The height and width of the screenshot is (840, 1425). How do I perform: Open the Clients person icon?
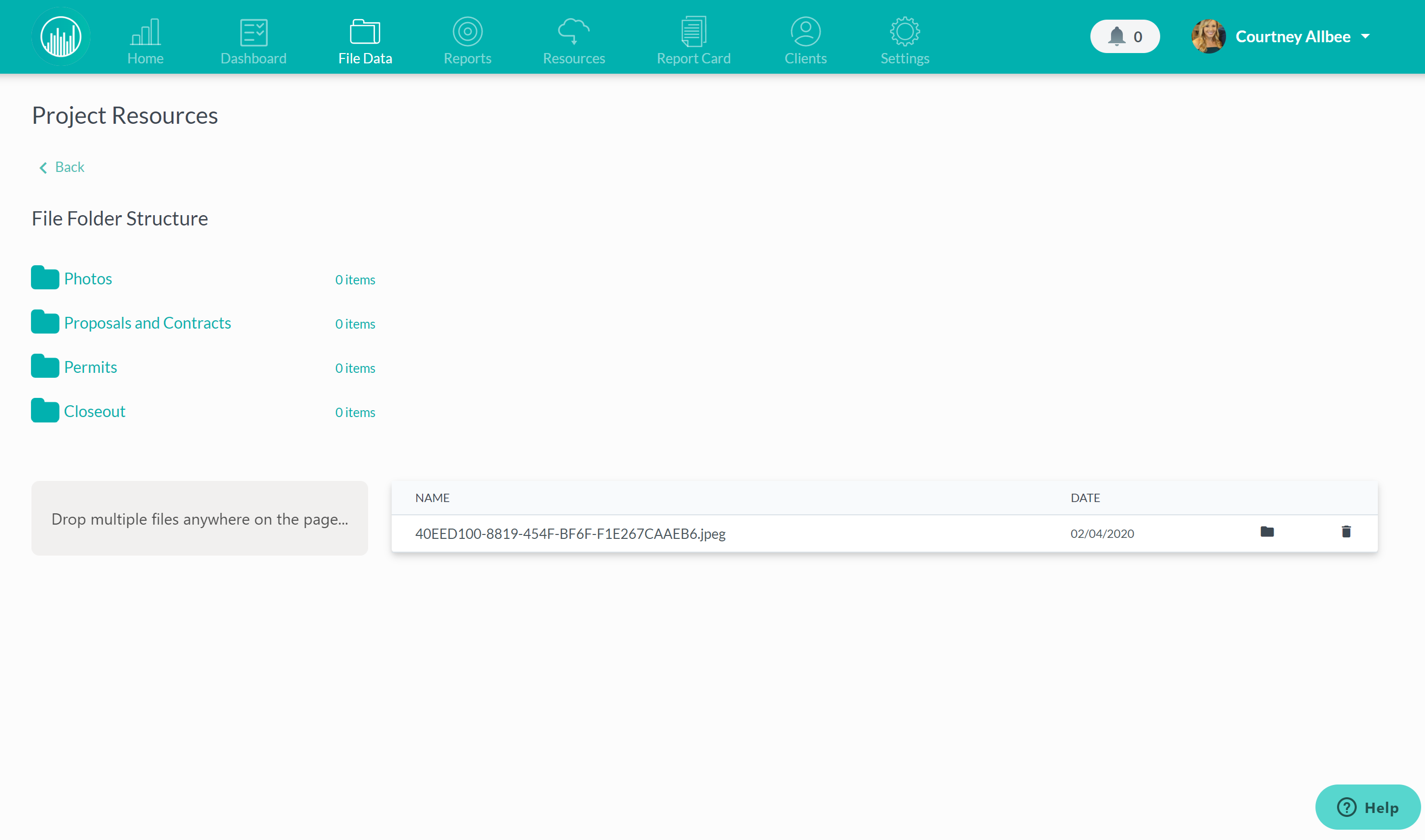[806, 32]
